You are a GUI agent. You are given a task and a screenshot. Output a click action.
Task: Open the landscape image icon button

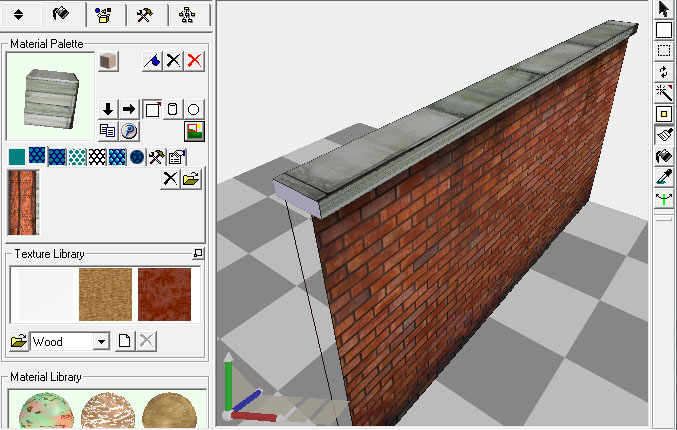point(195,130)
